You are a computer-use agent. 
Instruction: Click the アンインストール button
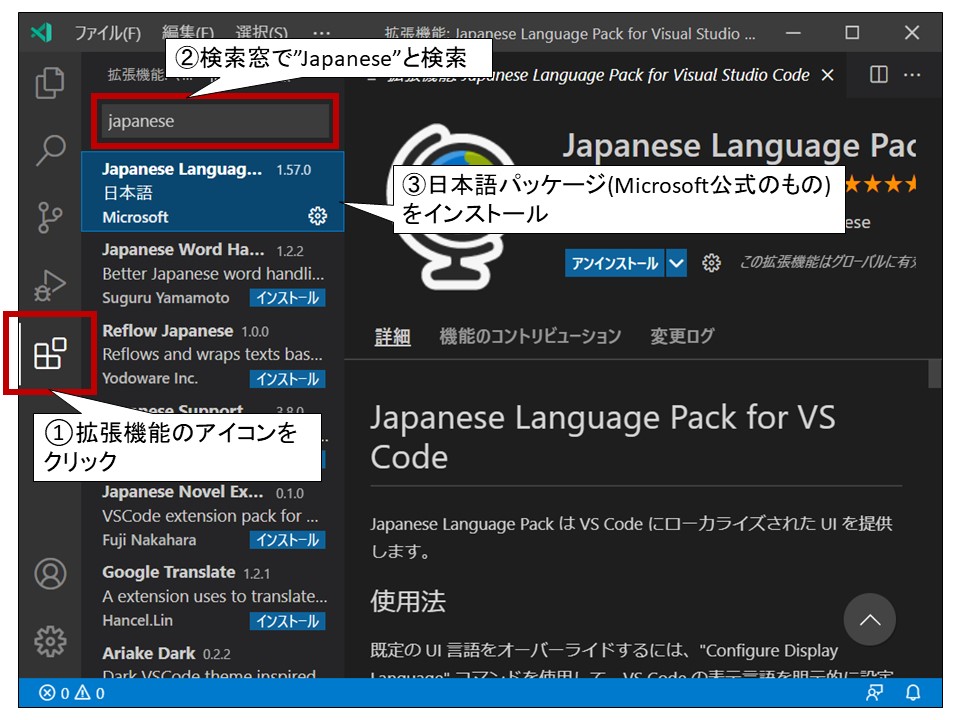[x=614, y=263]
